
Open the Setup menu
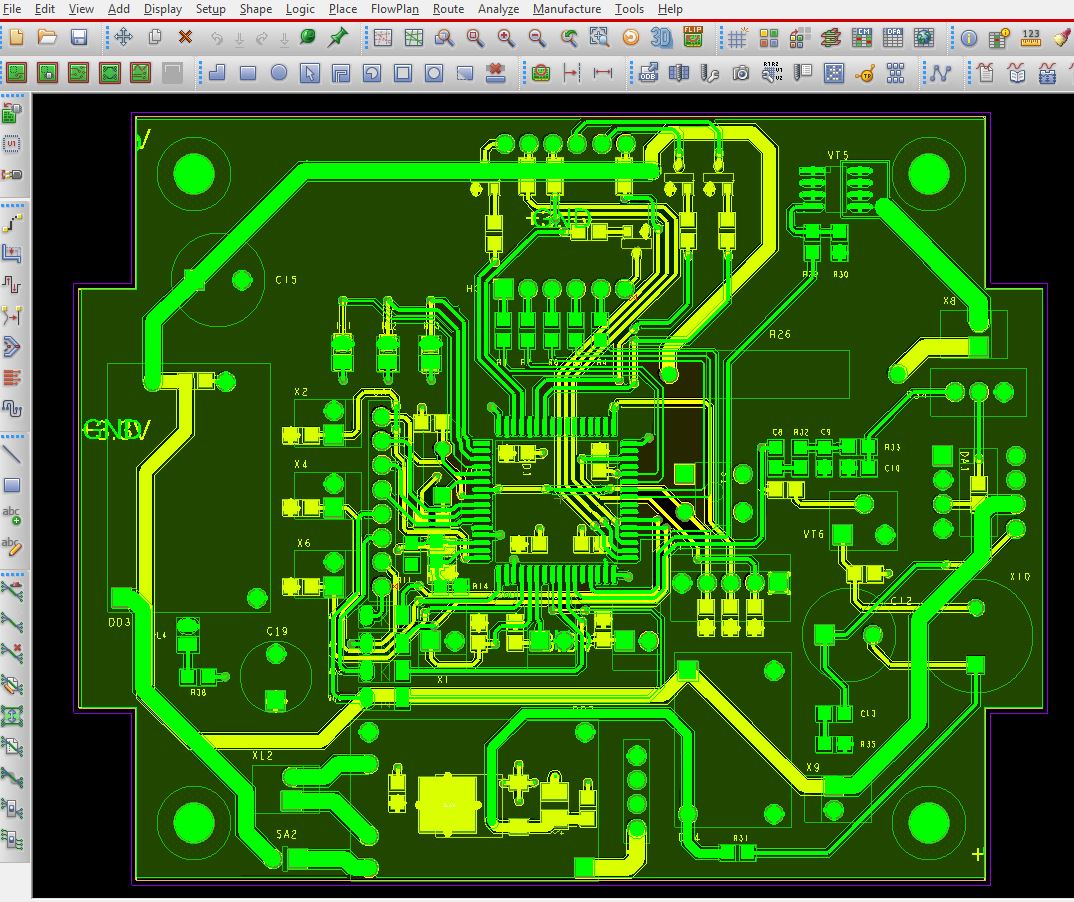point(210,9)
